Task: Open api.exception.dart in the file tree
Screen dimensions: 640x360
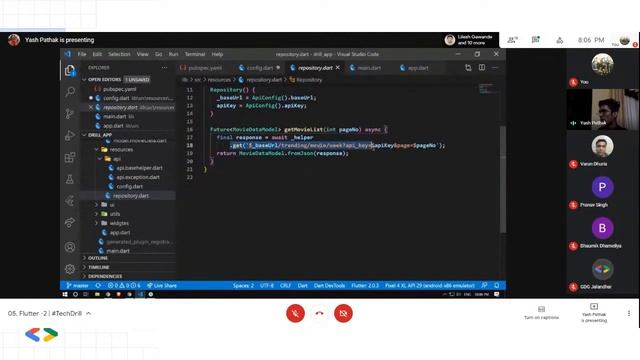Action: pos(138,177)
